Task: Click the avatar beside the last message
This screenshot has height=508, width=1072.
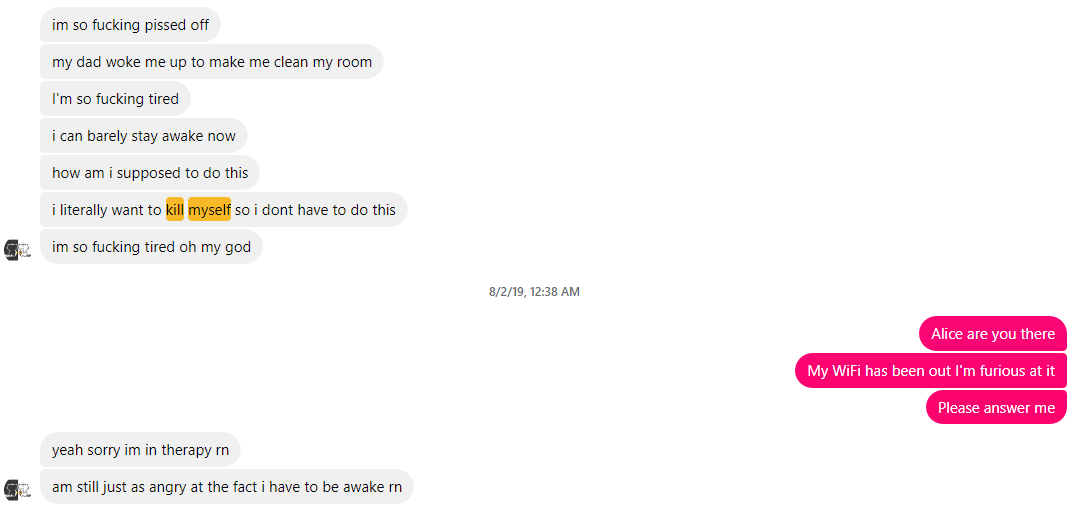Action: tap(18, 490)
